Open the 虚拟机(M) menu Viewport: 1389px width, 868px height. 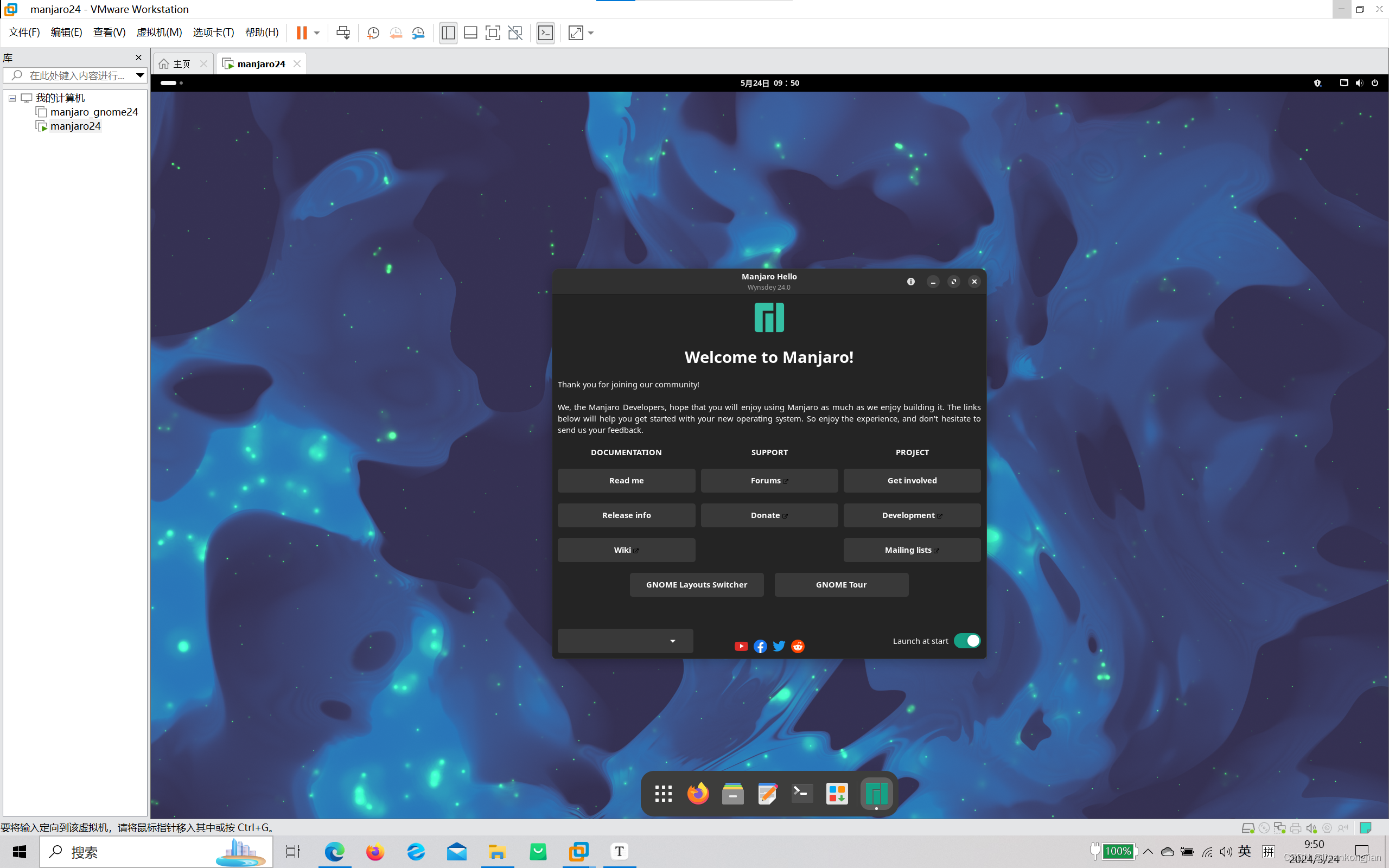pos(159,32)
